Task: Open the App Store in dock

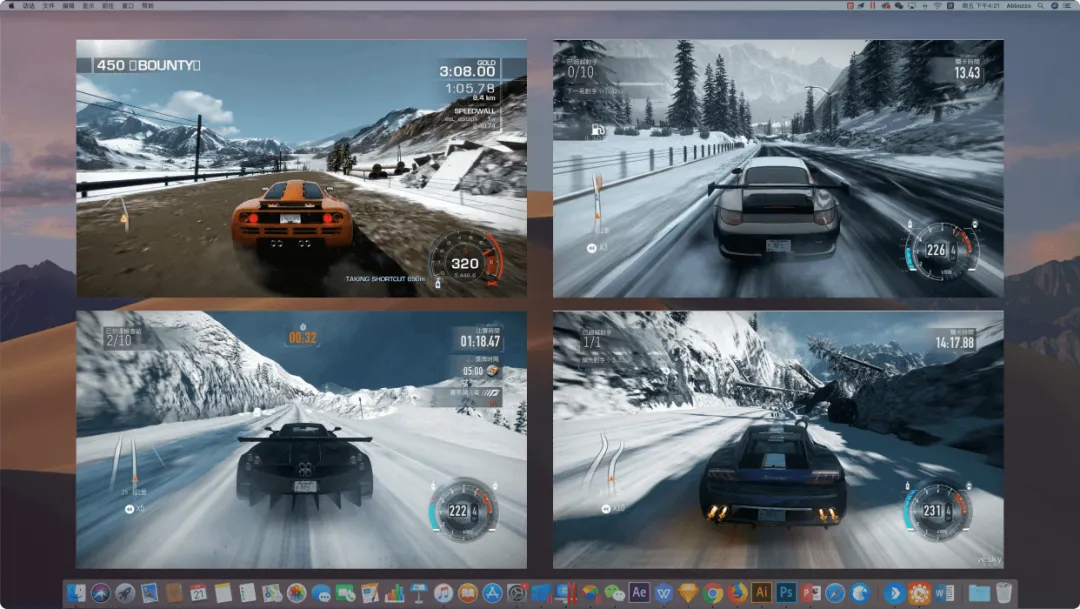Action: 492,592
